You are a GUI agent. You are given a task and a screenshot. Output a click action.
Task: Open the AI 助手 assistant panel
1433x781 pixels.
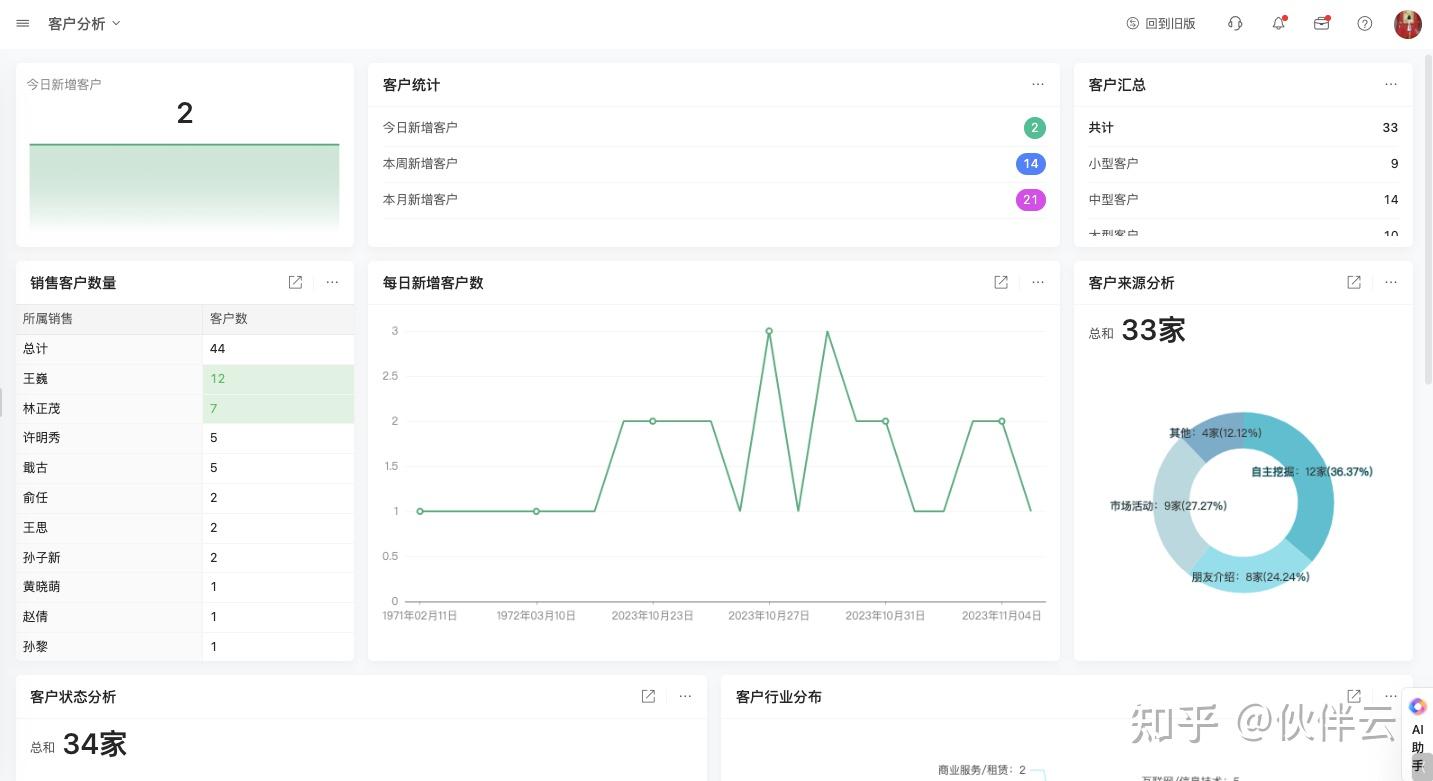1417,735
